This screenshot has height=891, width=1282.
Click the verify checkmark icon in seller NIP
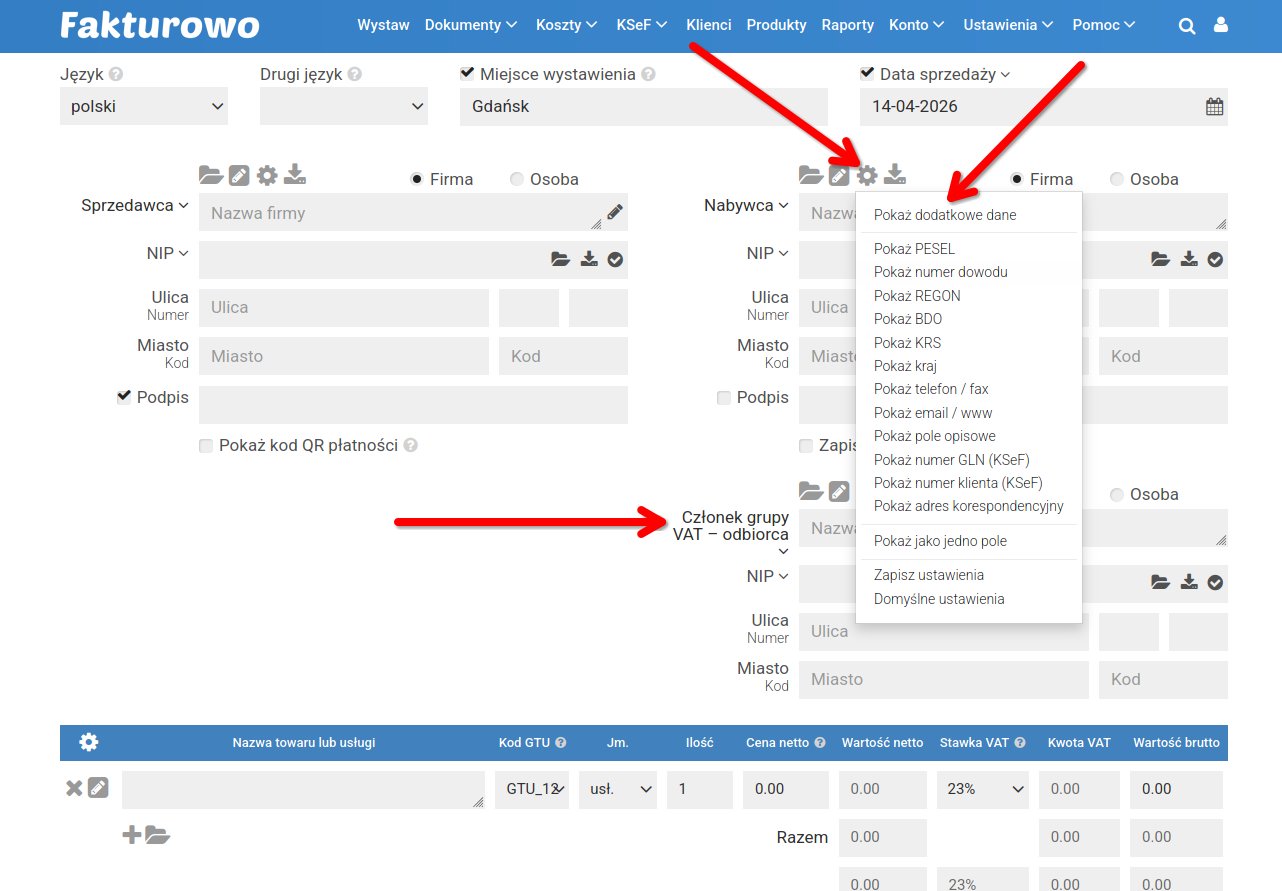(615, 260)
